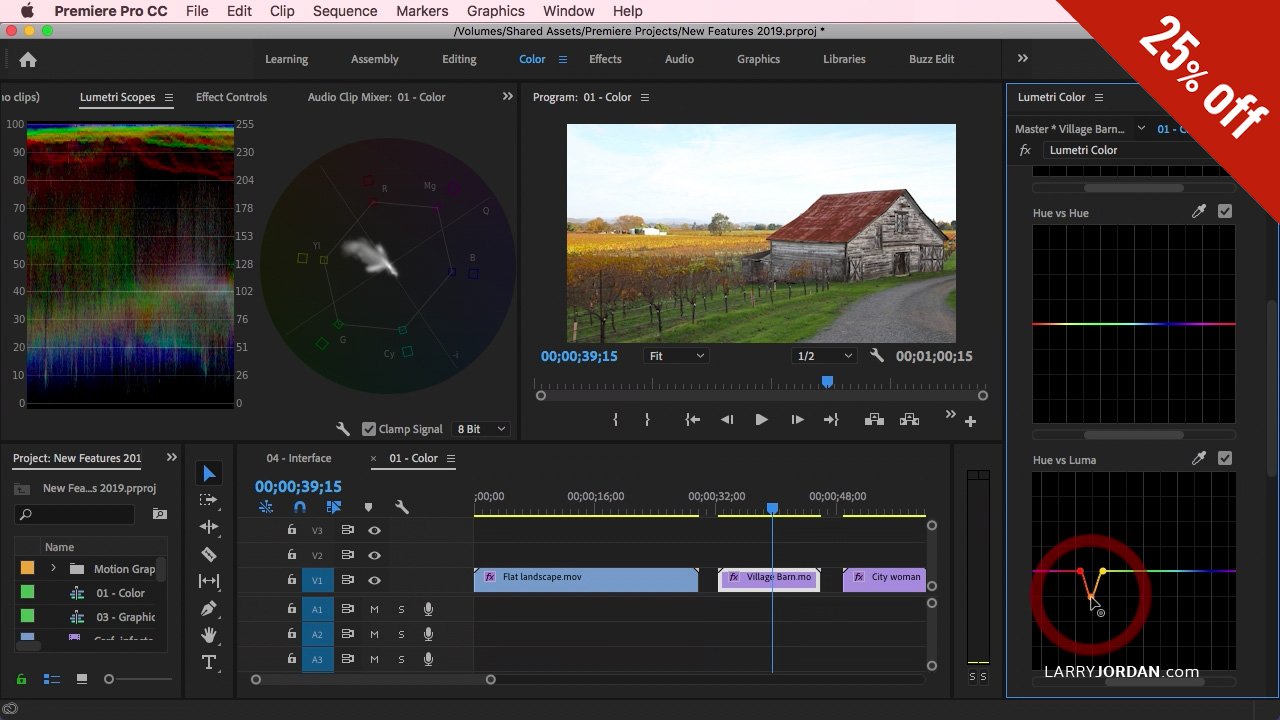Switch to the Editing workspace

pyautogui.click(x=459, y=59)
